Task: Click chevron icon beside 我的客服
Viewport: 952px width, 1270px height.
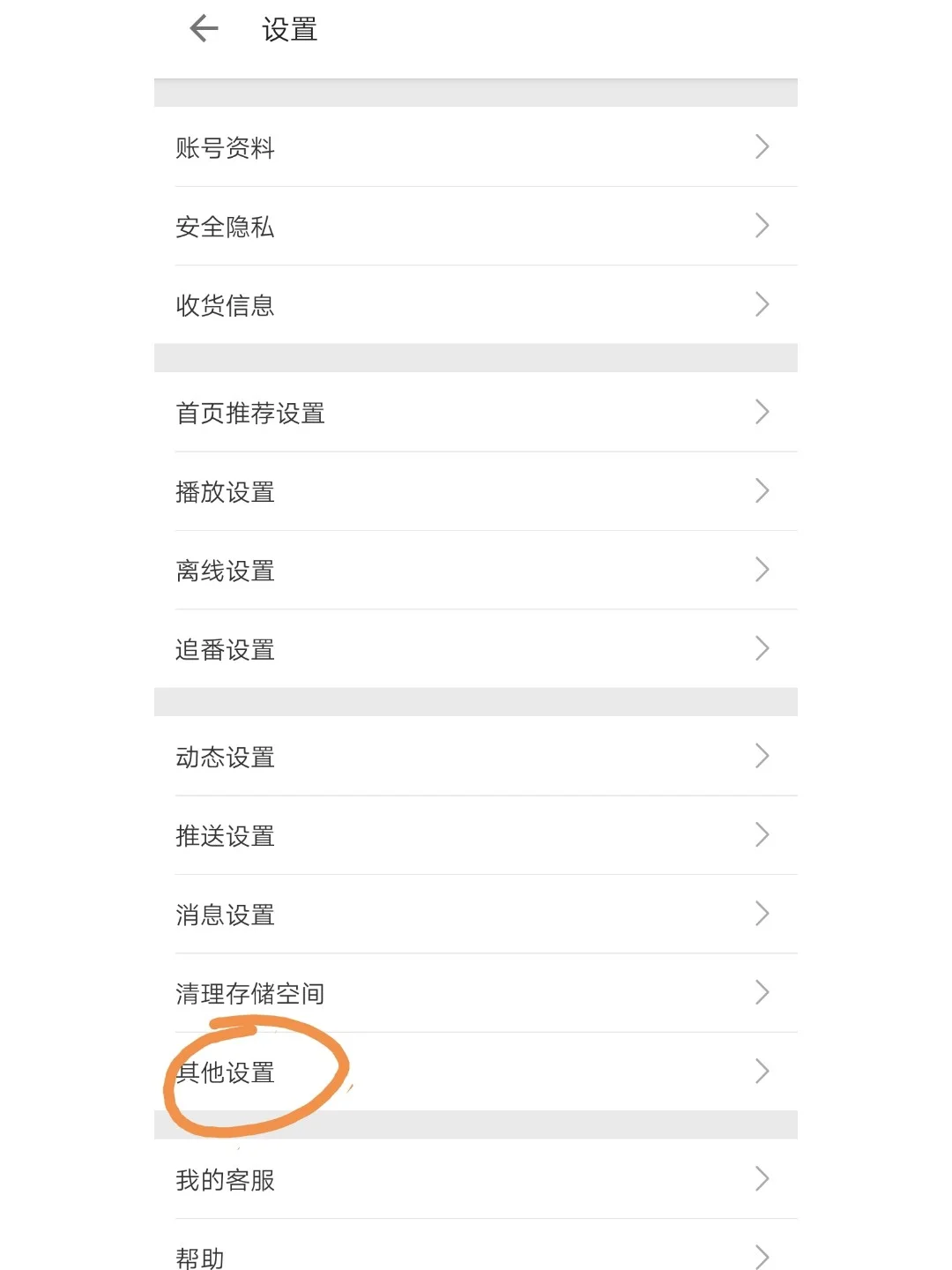Action: pos(762,1178)
